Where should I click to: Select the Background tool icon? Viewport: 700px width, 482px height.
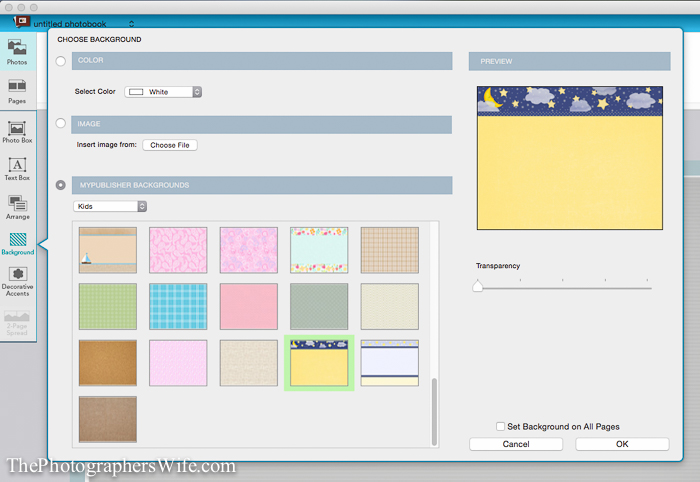coord(18,244)
